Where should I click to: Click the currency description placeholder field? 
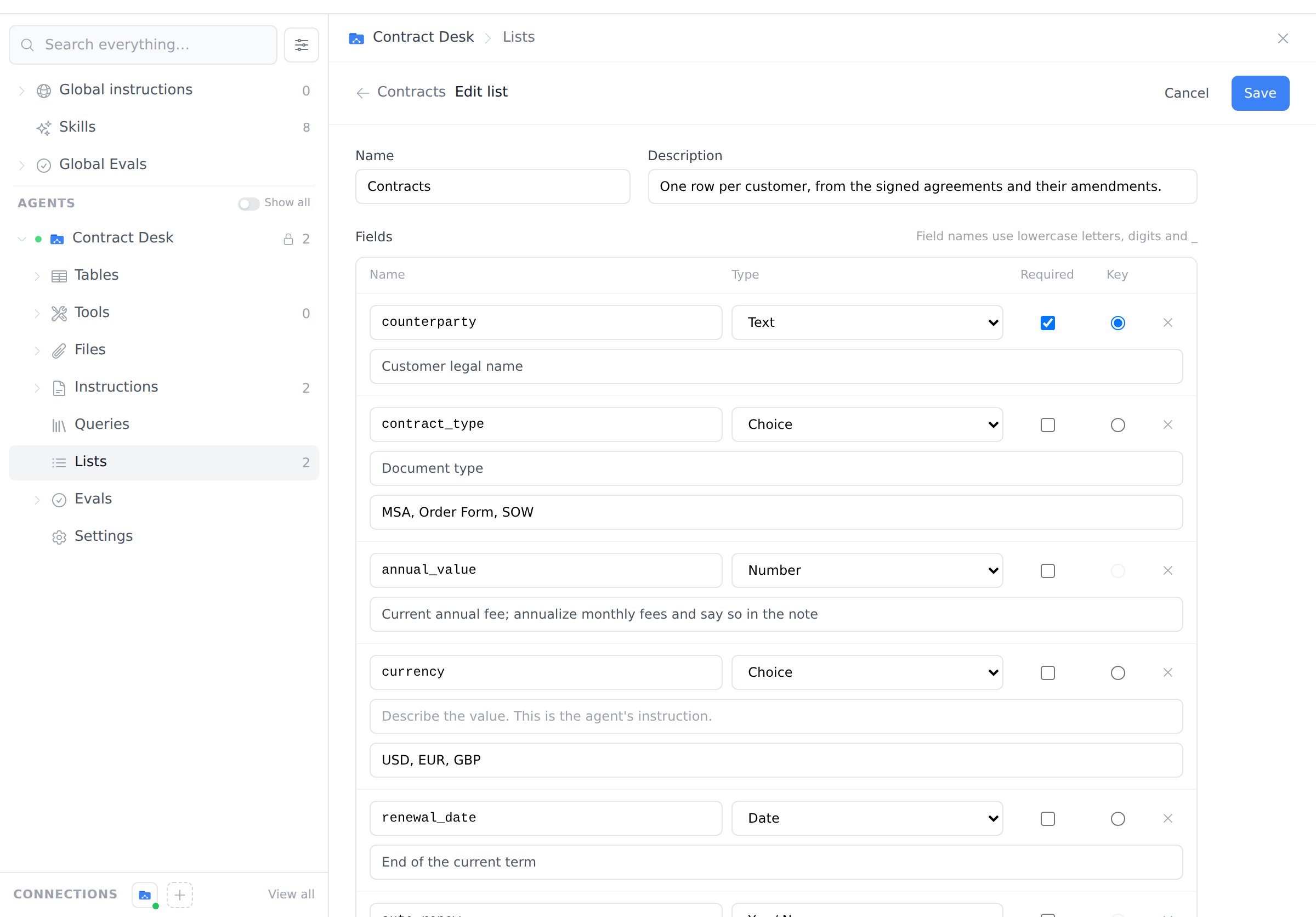pos(776,716)
